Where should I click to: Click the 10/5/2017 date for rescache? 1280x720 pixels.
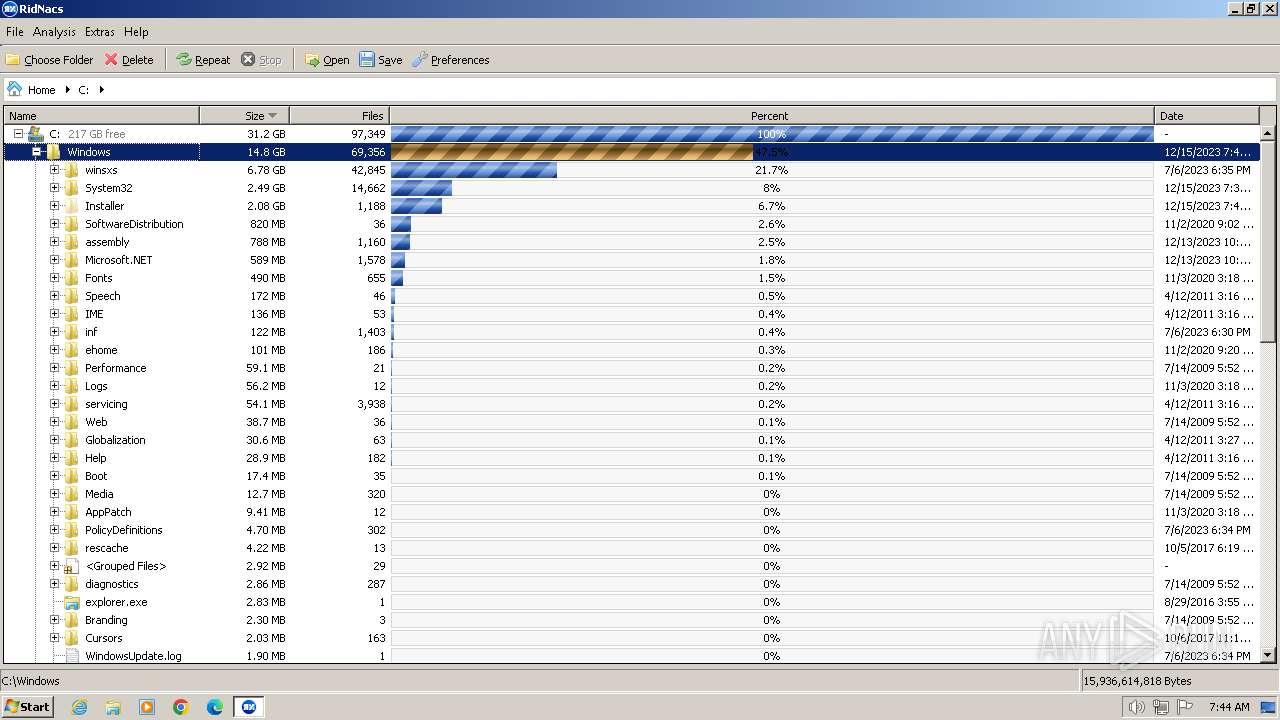1207,548
